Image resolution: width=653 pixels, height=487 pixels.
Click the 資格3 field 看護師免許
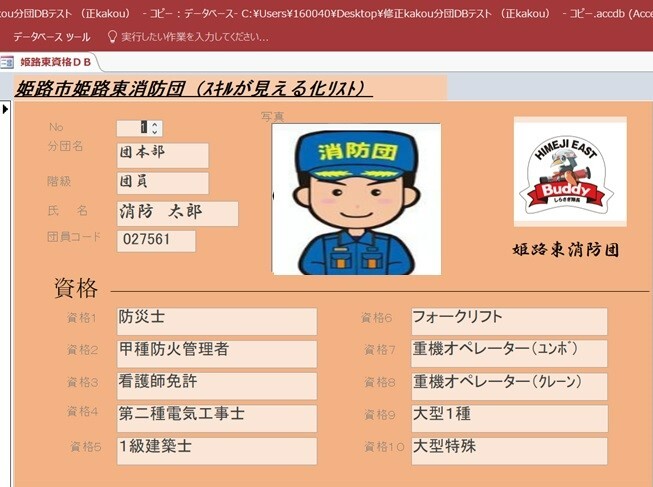pos(217,386)
